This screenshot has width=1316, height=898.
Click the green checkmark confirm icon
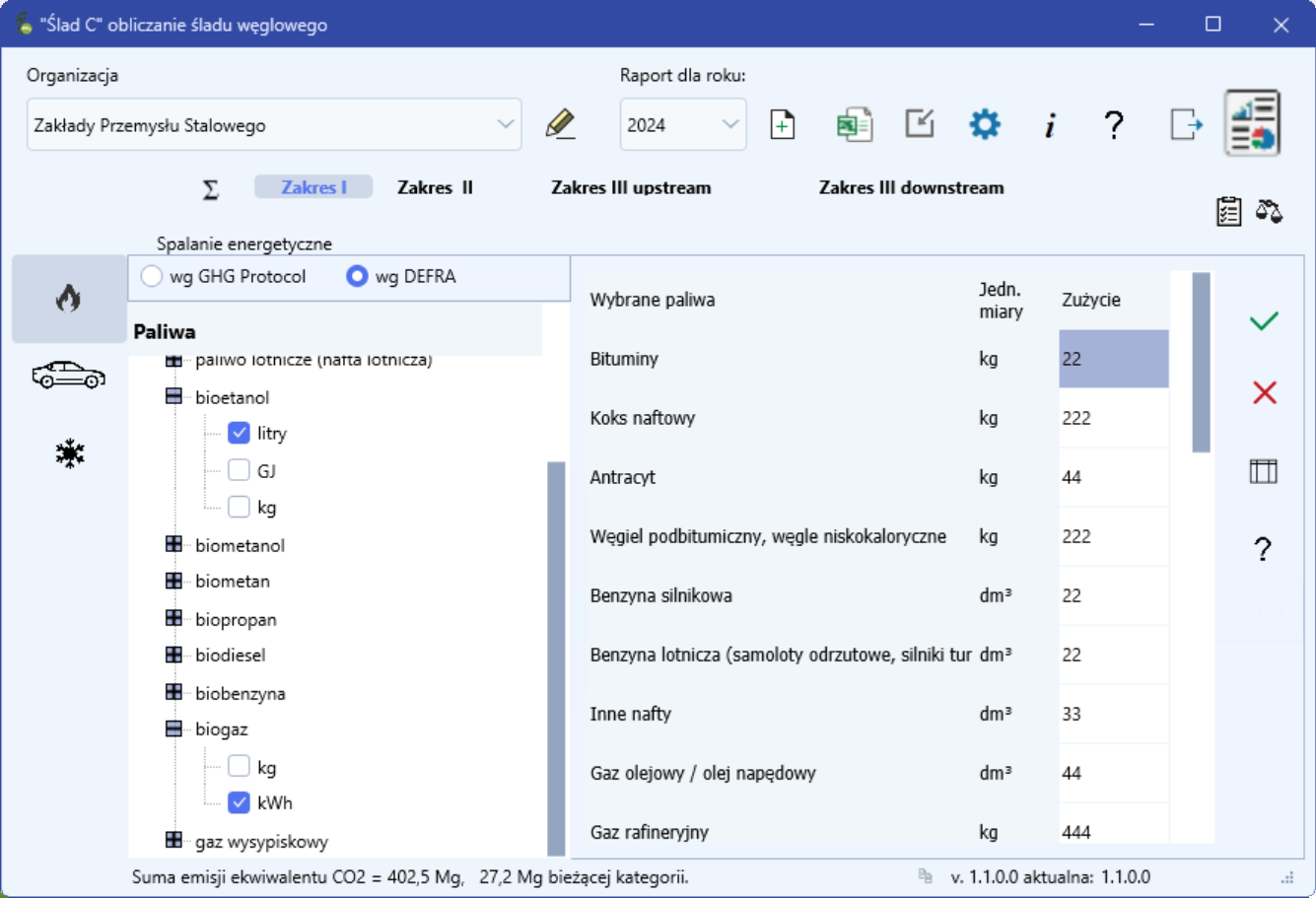coord(1264,321)
